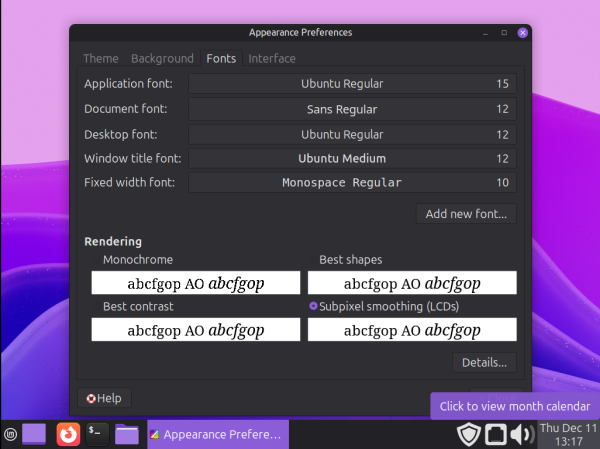Launch Firefox from the panel
This screenshot has width=600, height=449.
point(68,434)
